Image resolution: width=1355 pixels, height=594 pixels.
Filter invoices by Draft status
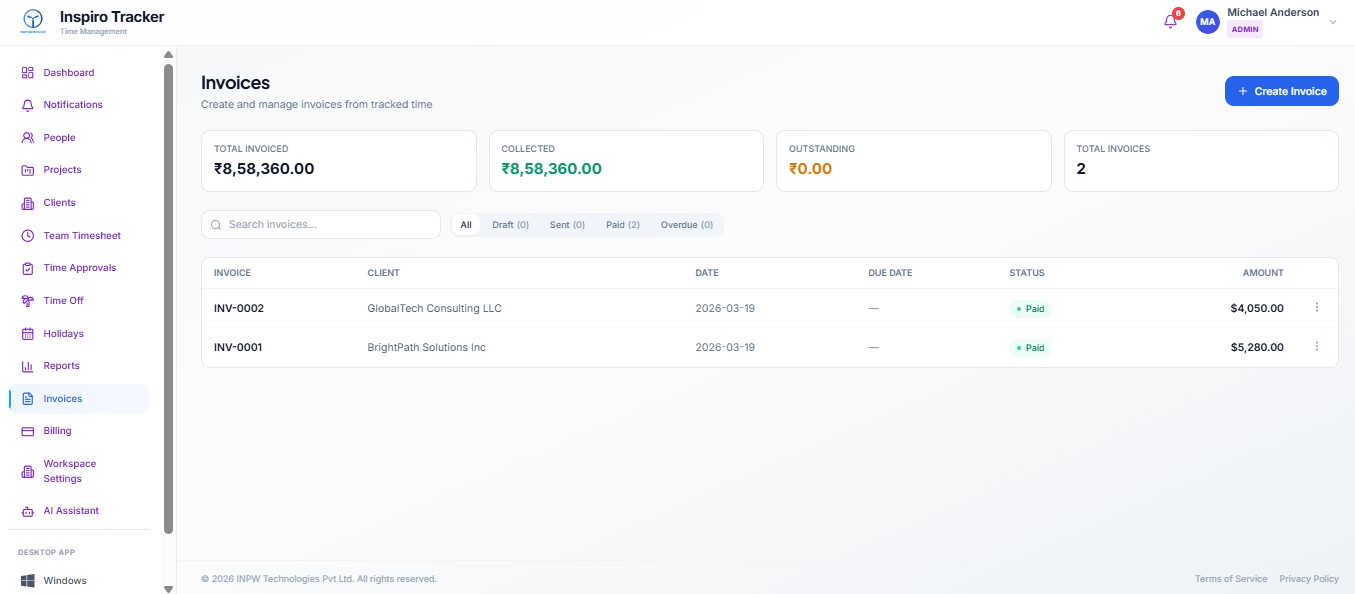(510, 224)
